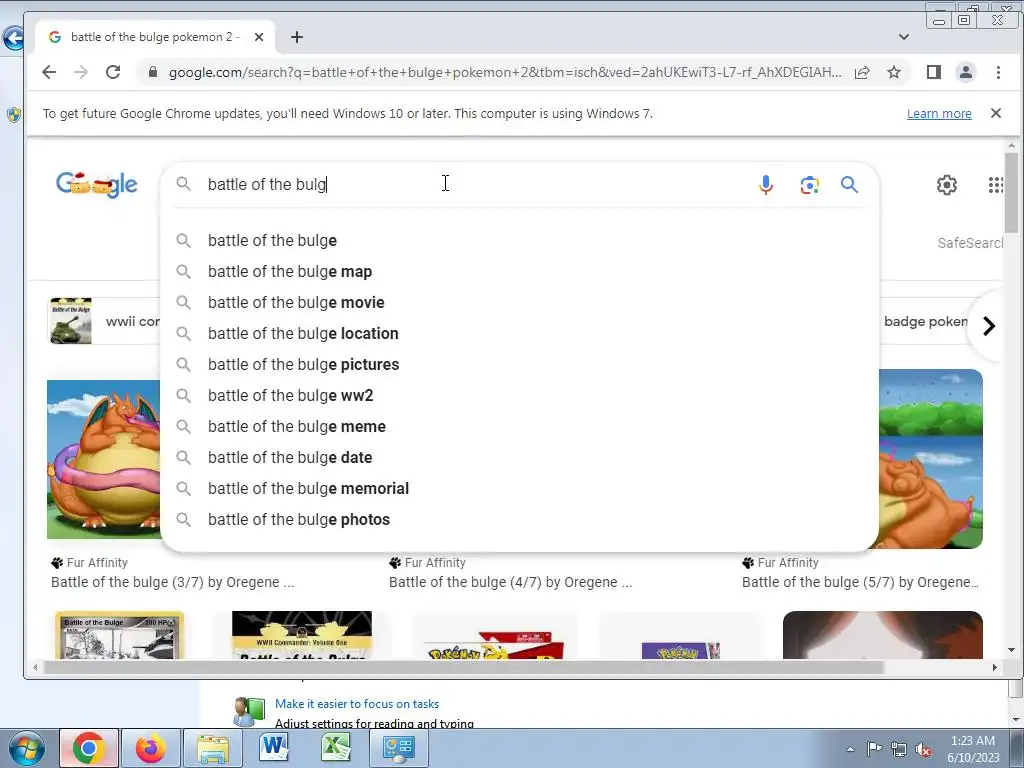Start voice search with microphone icon
The height and width of the screenshot is (768, 1024).
point(766,185)
